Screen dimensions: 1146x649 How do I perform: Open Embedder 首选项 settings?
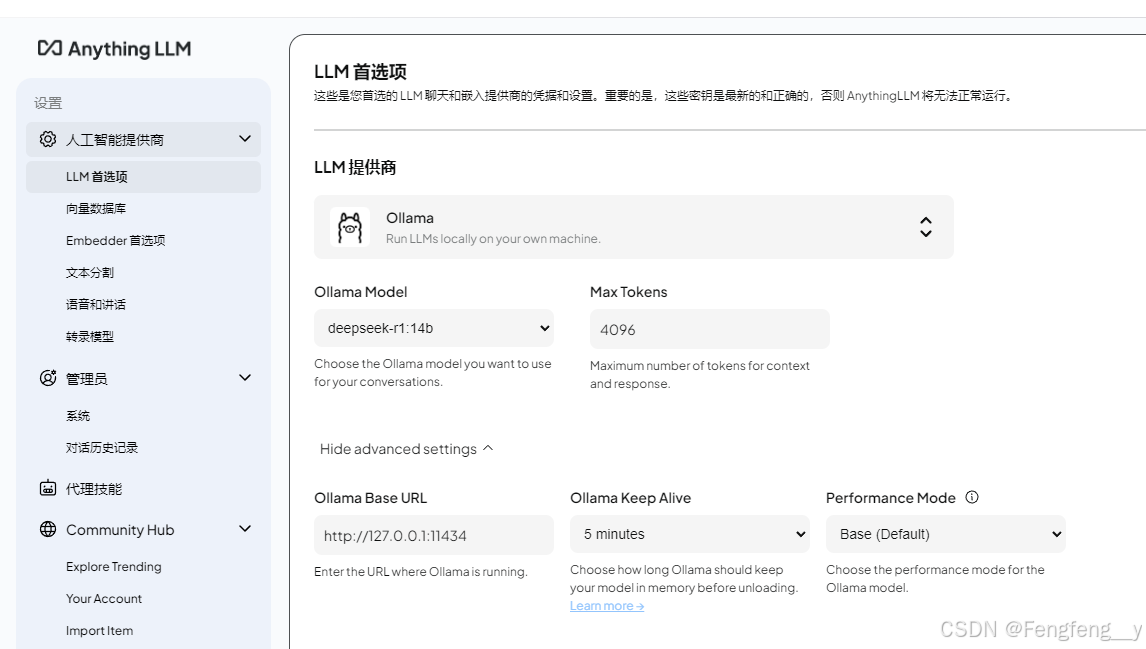click(x=115, y=240)
